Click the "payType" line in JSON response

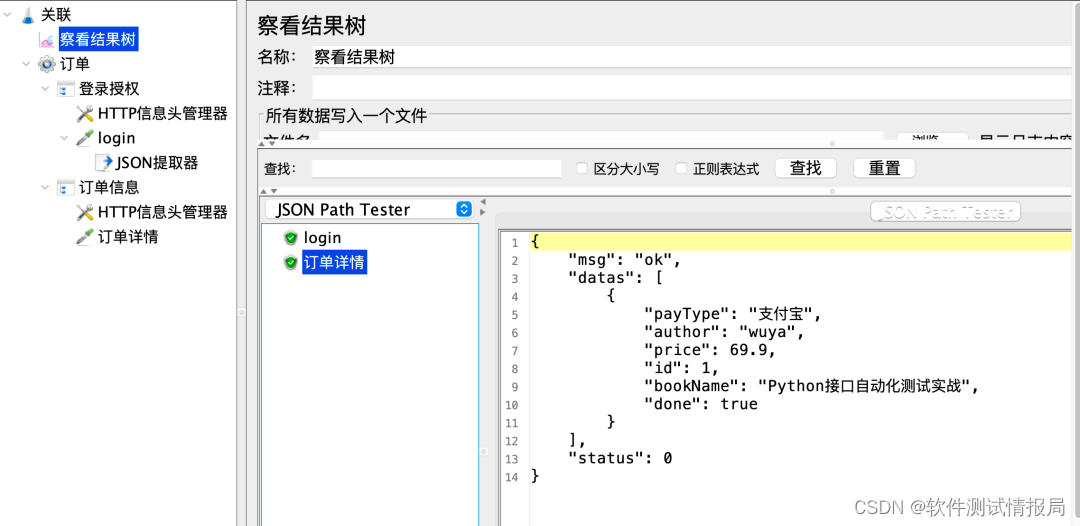733,314
